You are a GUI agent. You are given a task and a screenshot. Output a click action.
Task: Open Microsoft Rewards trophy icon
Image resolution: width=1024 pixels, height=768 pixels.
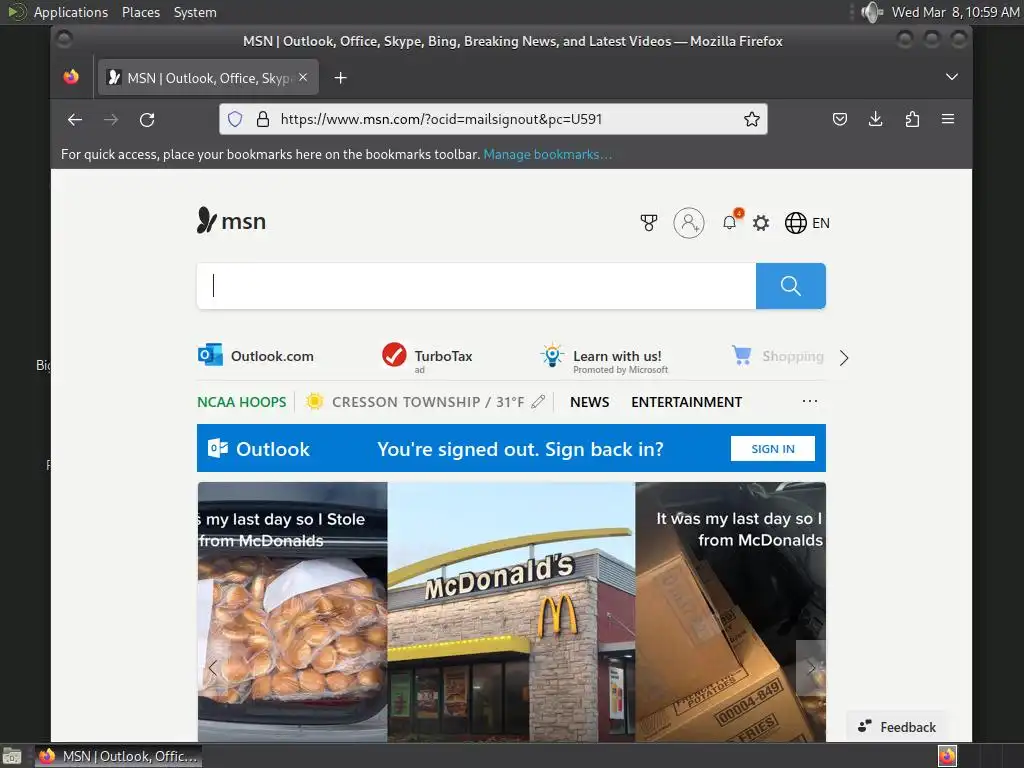pyautogui.click(x=648, y=223)
